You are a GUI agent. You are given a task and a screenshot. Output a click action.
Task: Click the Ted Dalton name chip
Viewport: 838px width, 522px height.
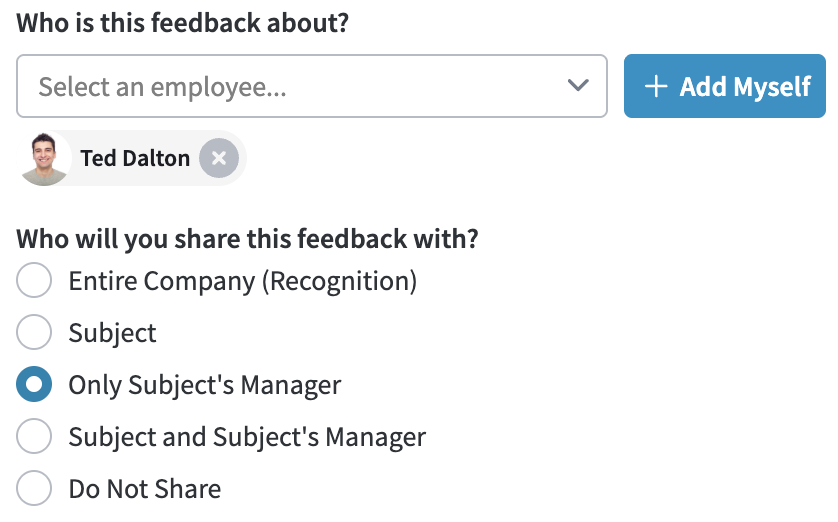pyautogui.click(x=132, y=158)
